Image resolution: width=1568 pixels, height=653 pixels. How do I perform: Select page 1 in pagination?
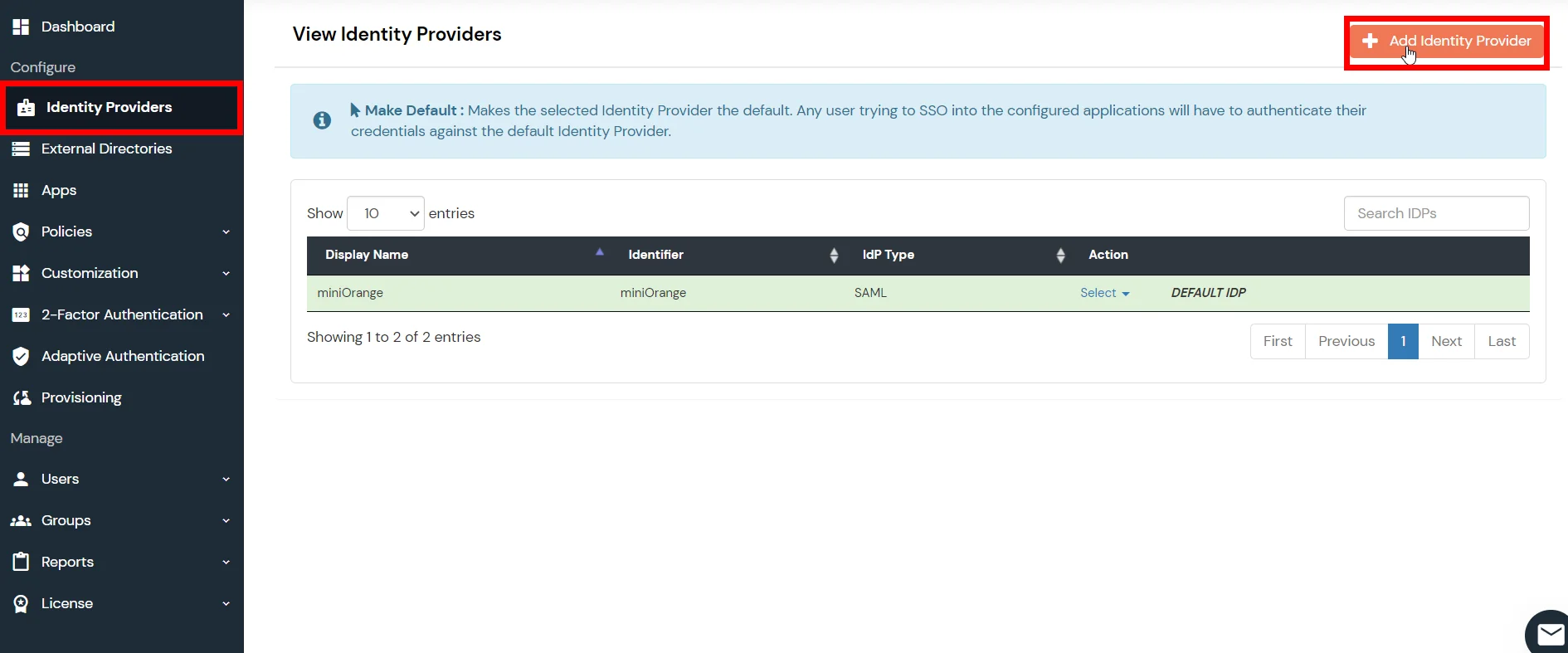[x=1403, y=341]
